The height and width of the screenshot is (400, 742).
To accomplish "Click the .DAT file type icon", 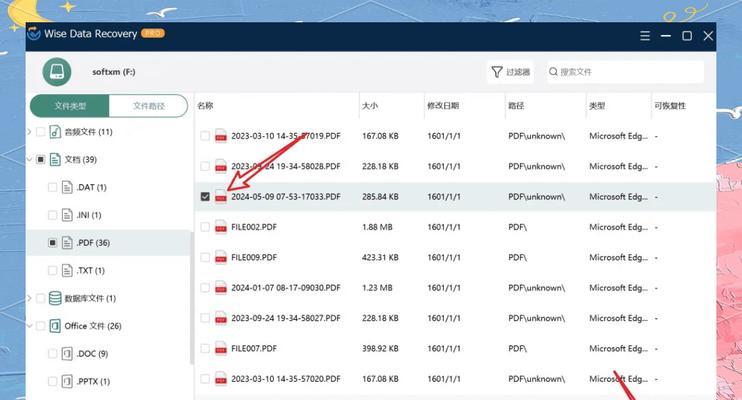I will click(x=67, y=187).
